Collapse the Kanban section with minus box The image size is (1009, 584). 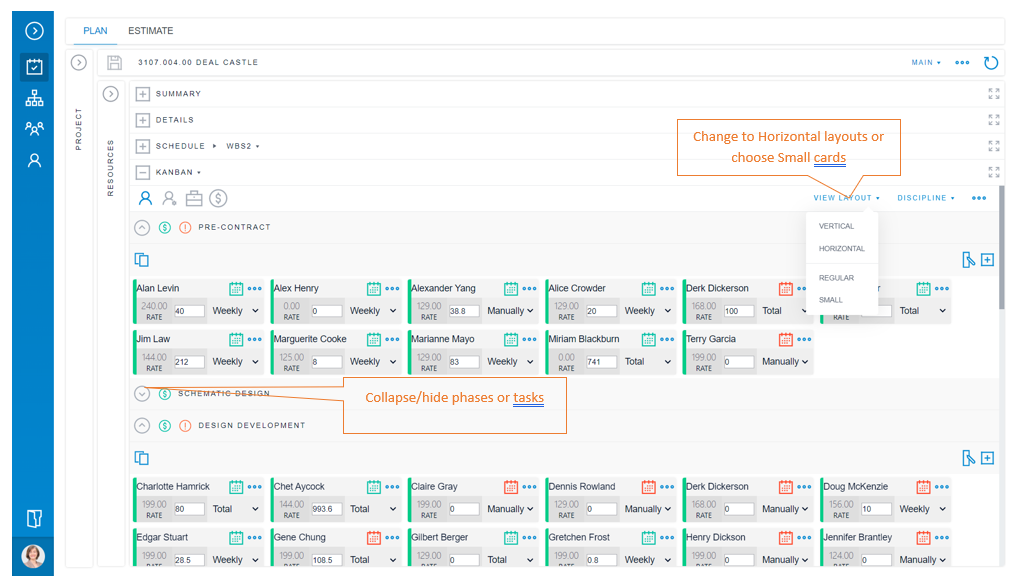tap(143, 173)
